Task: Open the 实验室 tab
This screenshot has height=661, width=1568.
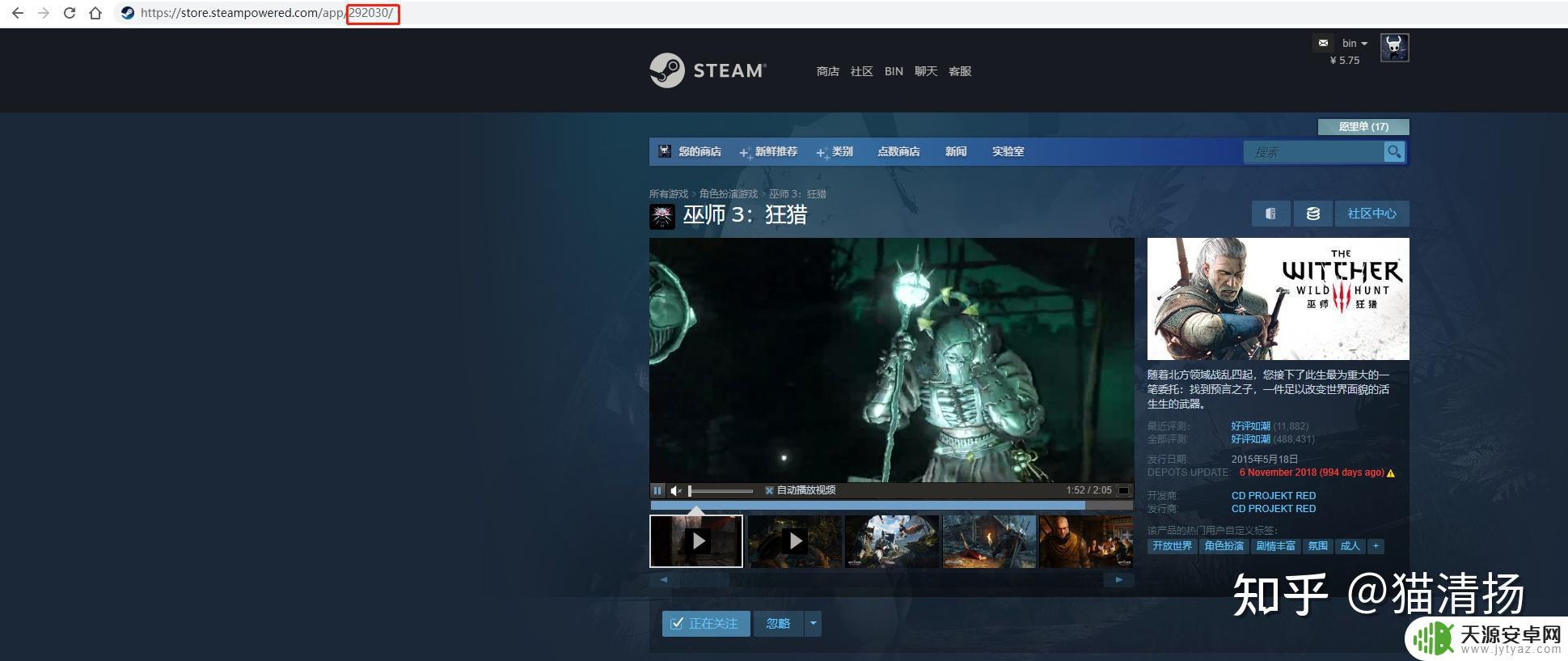Action: pos(1008,151)
